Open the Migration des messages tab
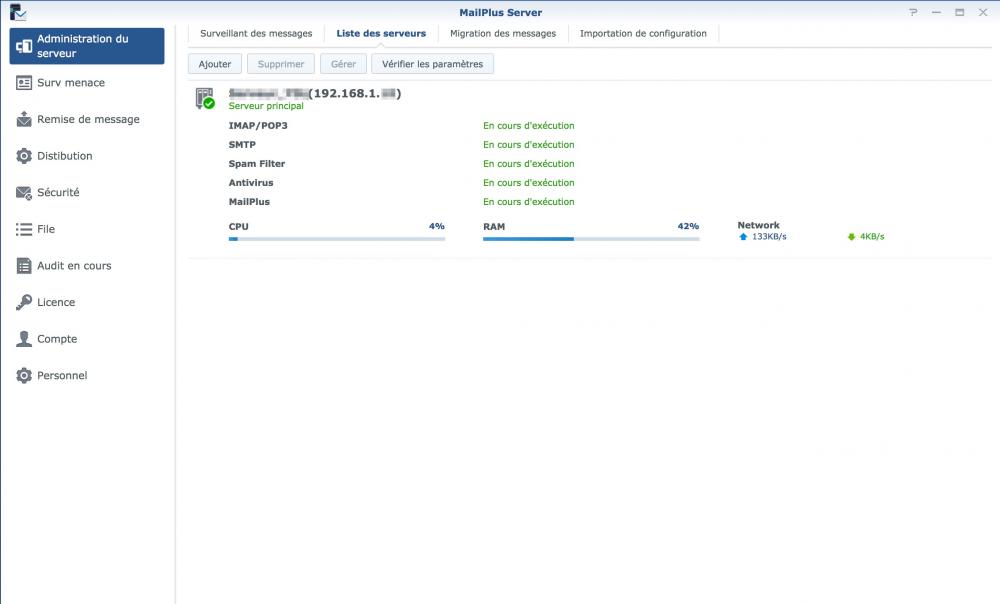The image size is (1000, 604). [503, 33]
